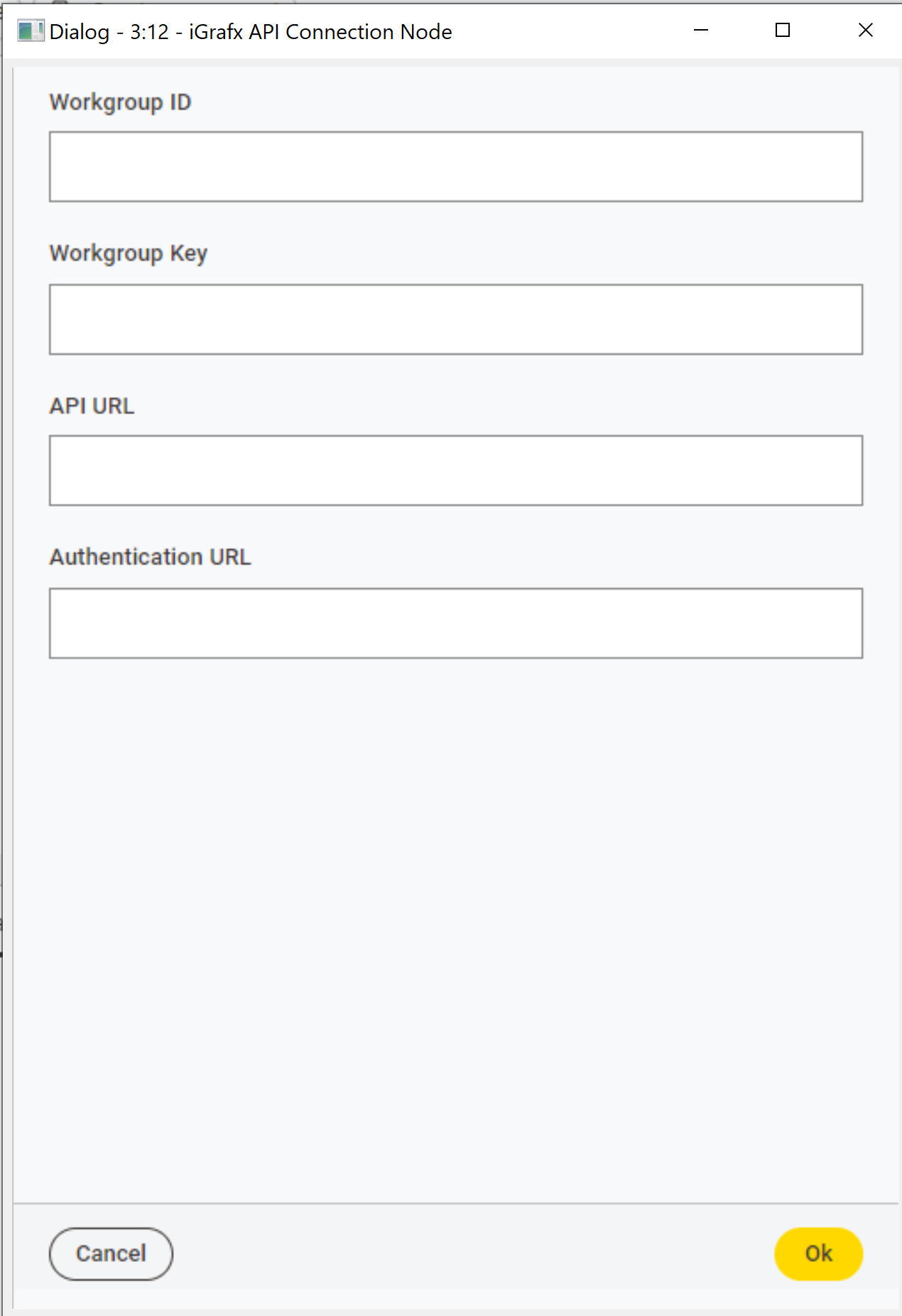Minimize the iGrafx API Connection Node dialog
The width and height of the screenshot is (902, 1316).
(x=701, y=31)
